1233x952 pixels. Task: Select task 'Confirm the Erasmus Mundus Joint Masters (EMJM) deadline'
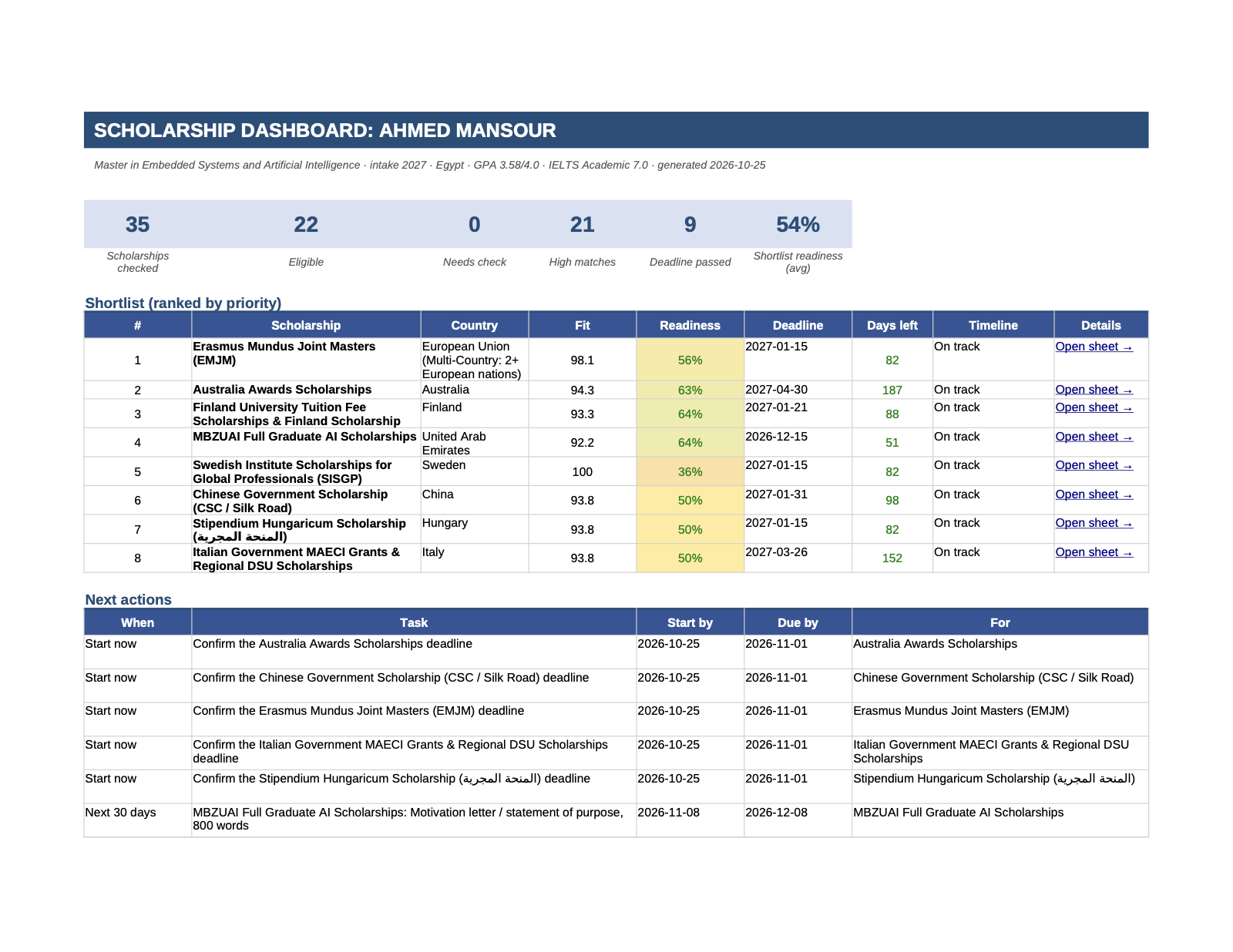(x=414, y=719)
